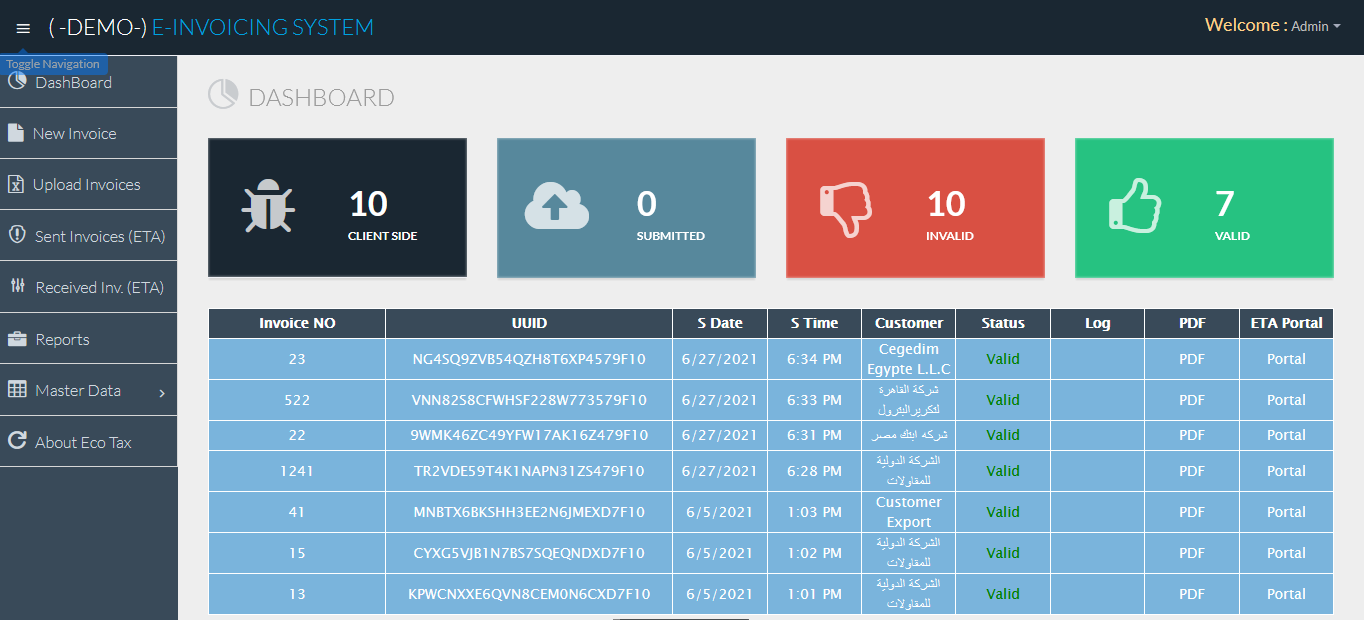Click the pie chart icon beside DASHBOARD heading

click(x=222, y=95)
